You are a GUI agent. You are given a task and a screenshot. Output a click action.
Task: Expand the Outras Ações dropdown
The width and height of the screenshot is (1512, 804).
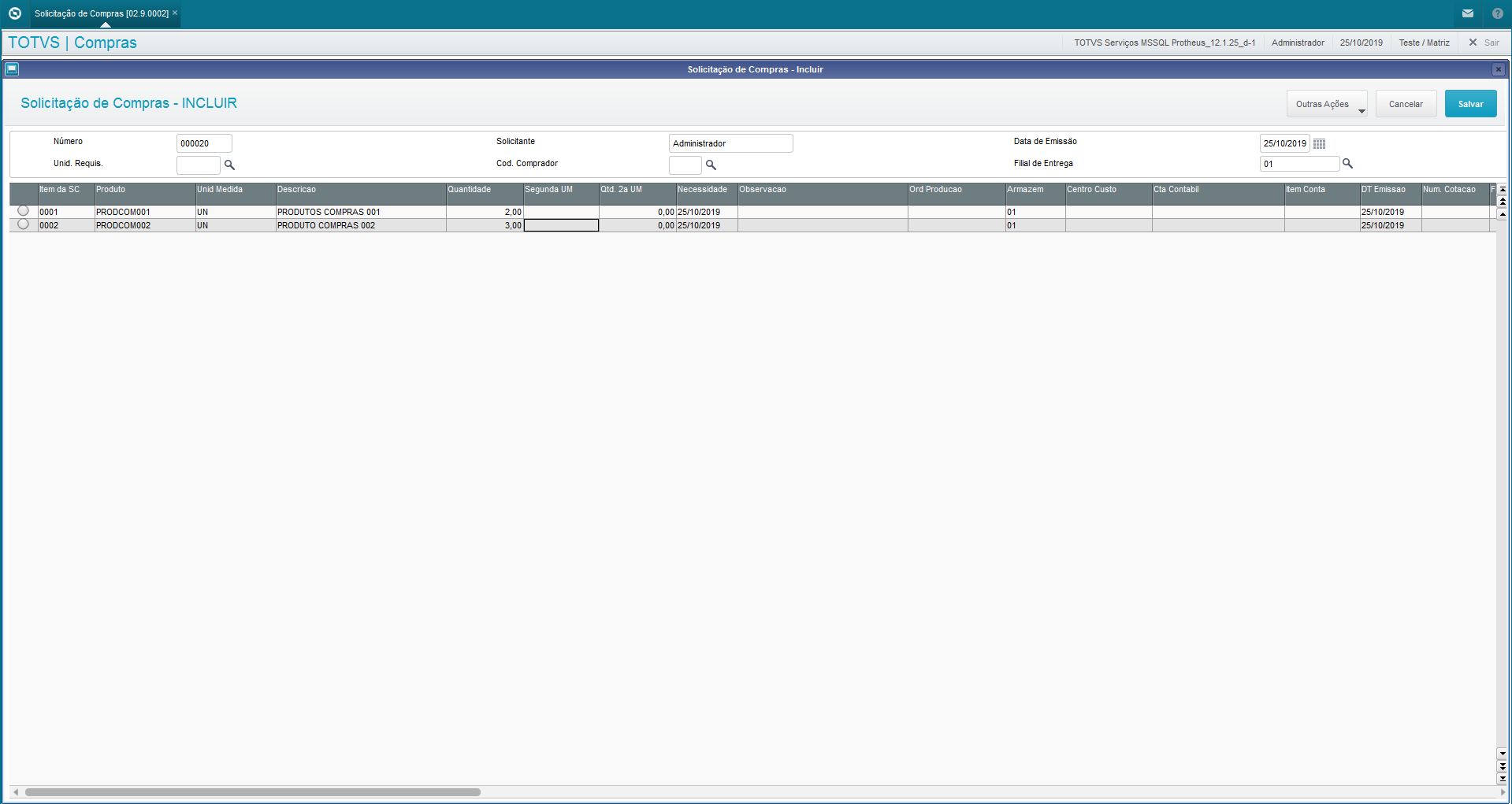coord(1327,104)
